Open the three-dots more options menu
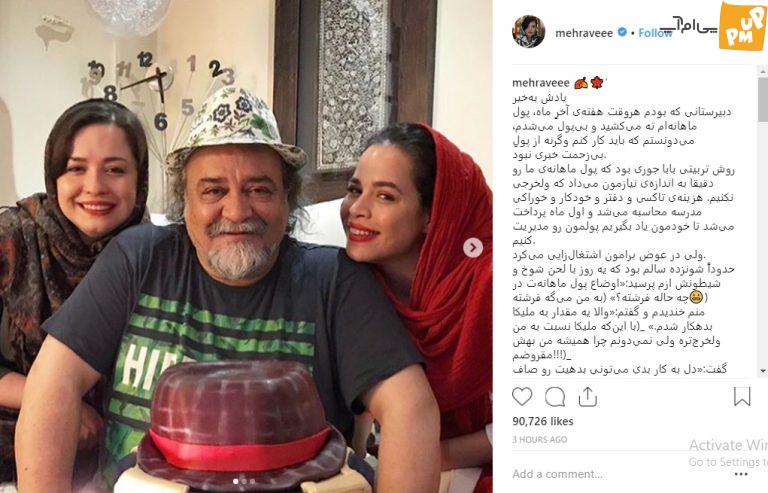The height and width of the screenshot is (493, 768). [741, 474]
